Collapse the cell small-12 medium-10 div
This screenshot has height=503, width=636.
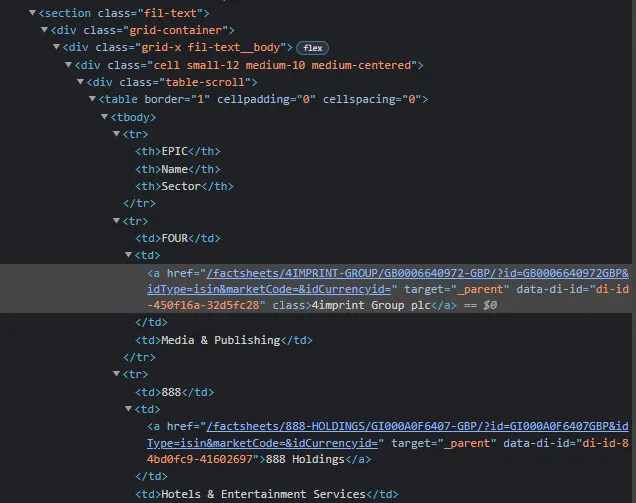(x=69, y=64)
